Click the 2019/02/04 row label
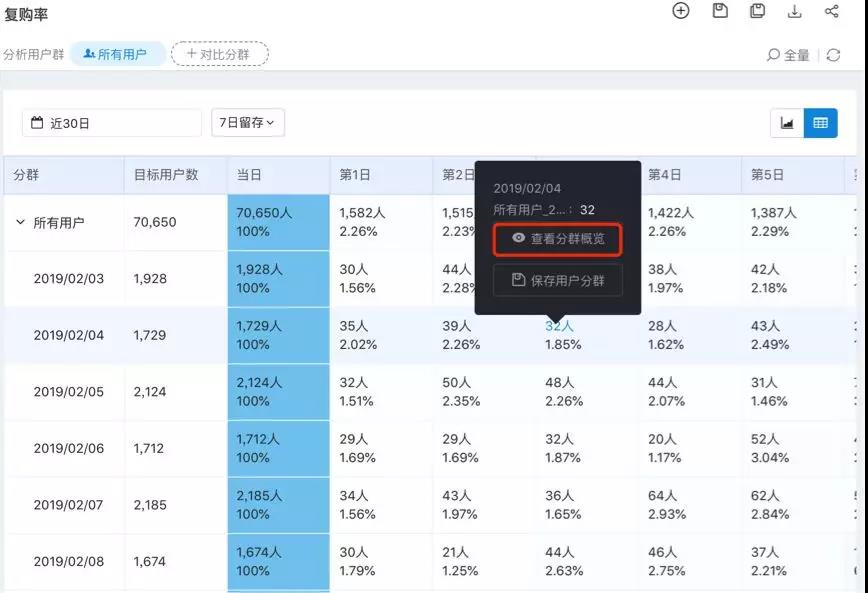The width and height of the screenshot is (868, 593). point(69,335)
